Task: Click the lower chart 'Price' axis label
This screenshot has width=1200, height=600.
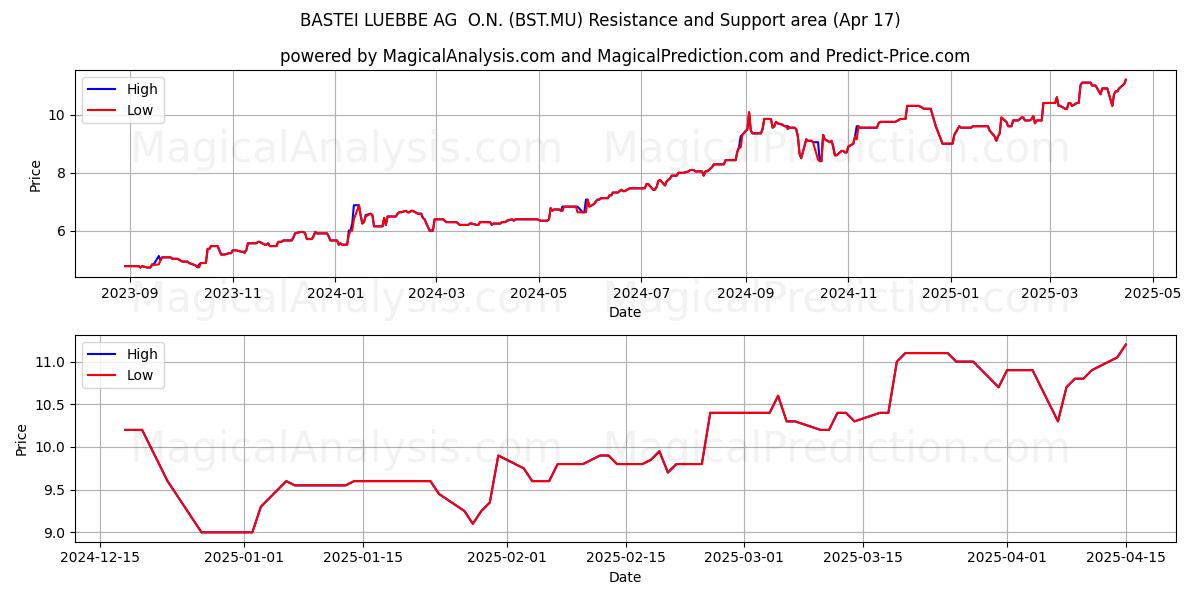Action: coord(22,439)
